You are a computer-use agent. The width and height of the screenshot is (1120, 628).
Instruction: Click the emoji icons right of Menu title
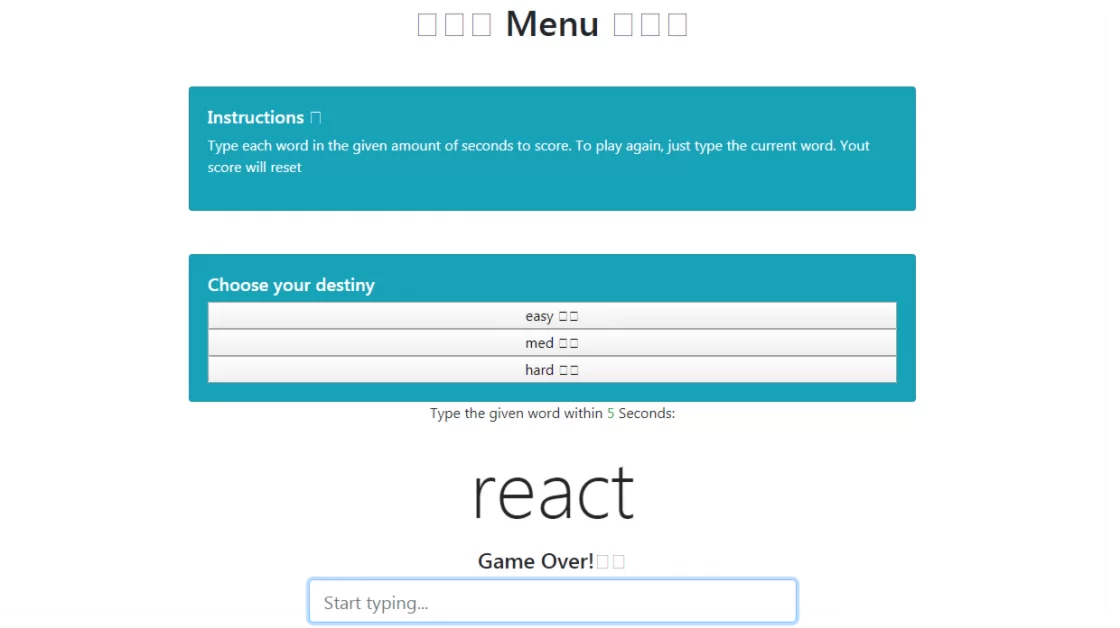pos(650,25)
